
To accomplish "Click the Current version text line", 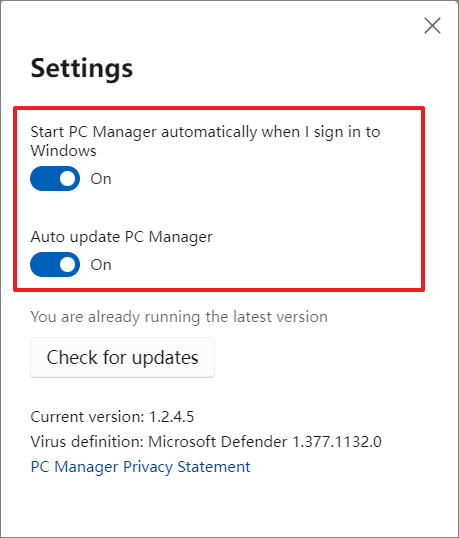I will tap(112, 417).
